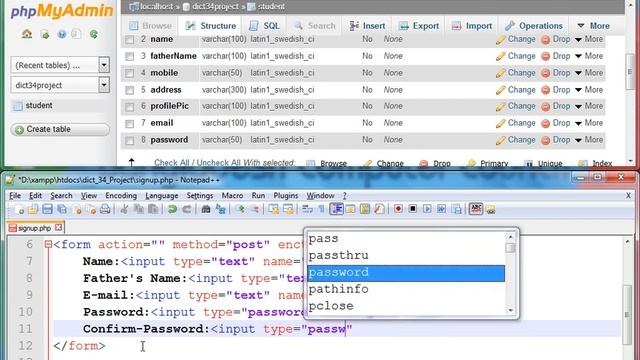Save the file in Notepad++
This screenshot has width=640, height=360.
click(47, 209)
